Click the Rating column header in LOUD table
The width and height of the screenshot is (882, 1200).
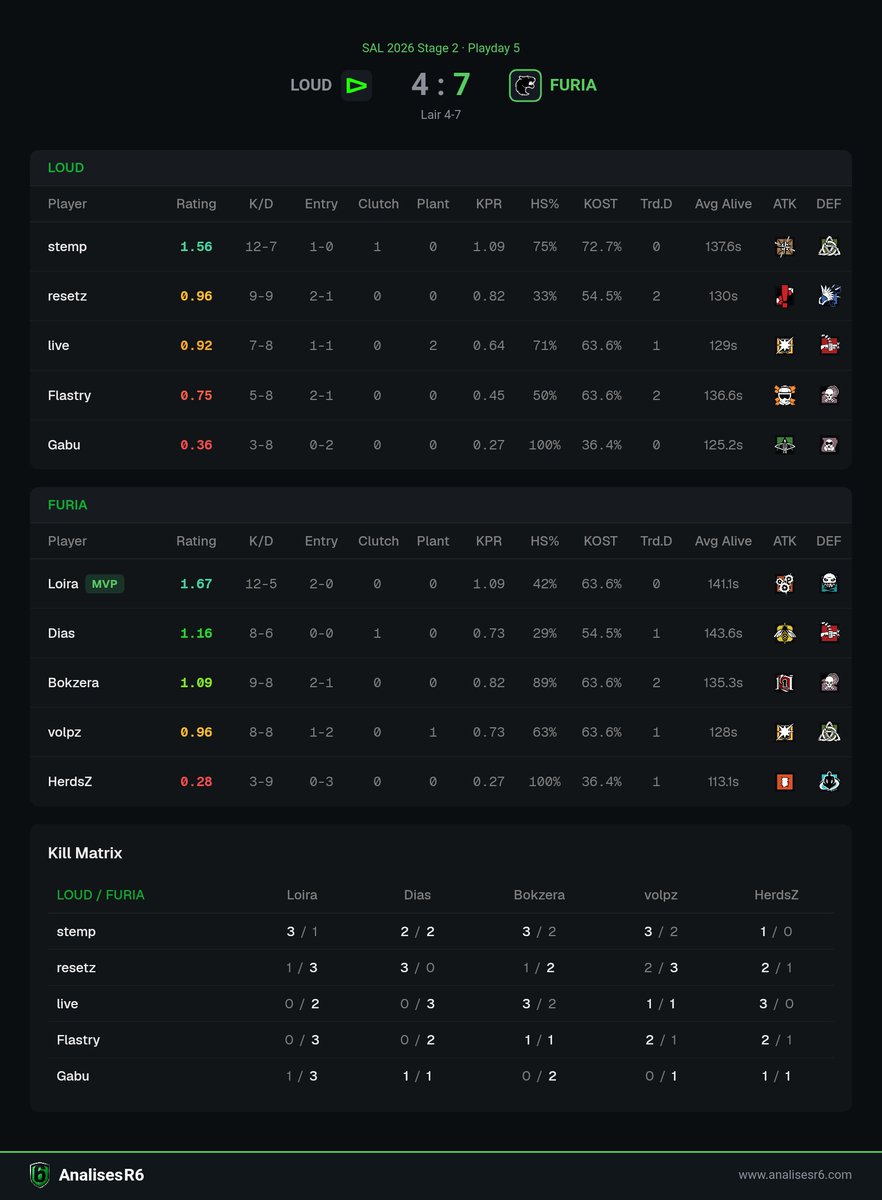pos(196,204)
